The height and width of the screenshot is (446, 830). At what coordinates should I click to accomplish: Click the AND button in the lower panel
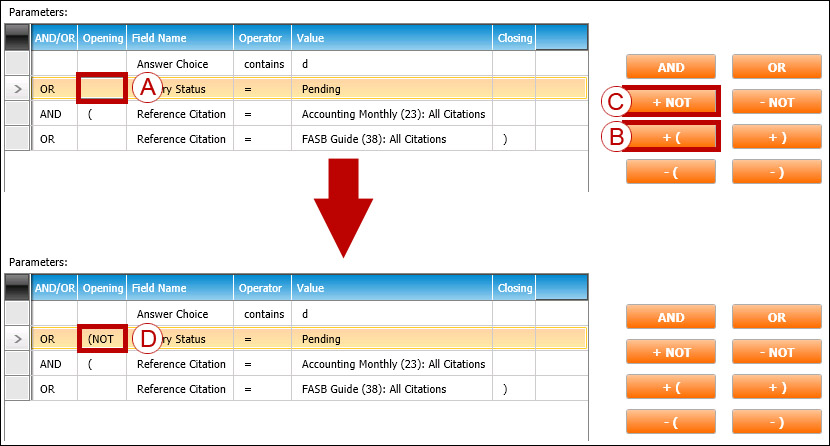point(671,318)
